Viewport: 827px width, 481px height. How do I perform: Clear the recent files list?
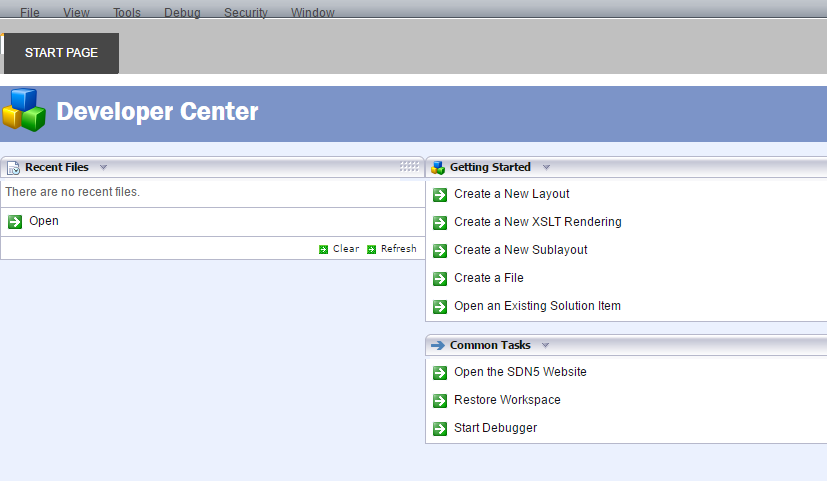346,248
